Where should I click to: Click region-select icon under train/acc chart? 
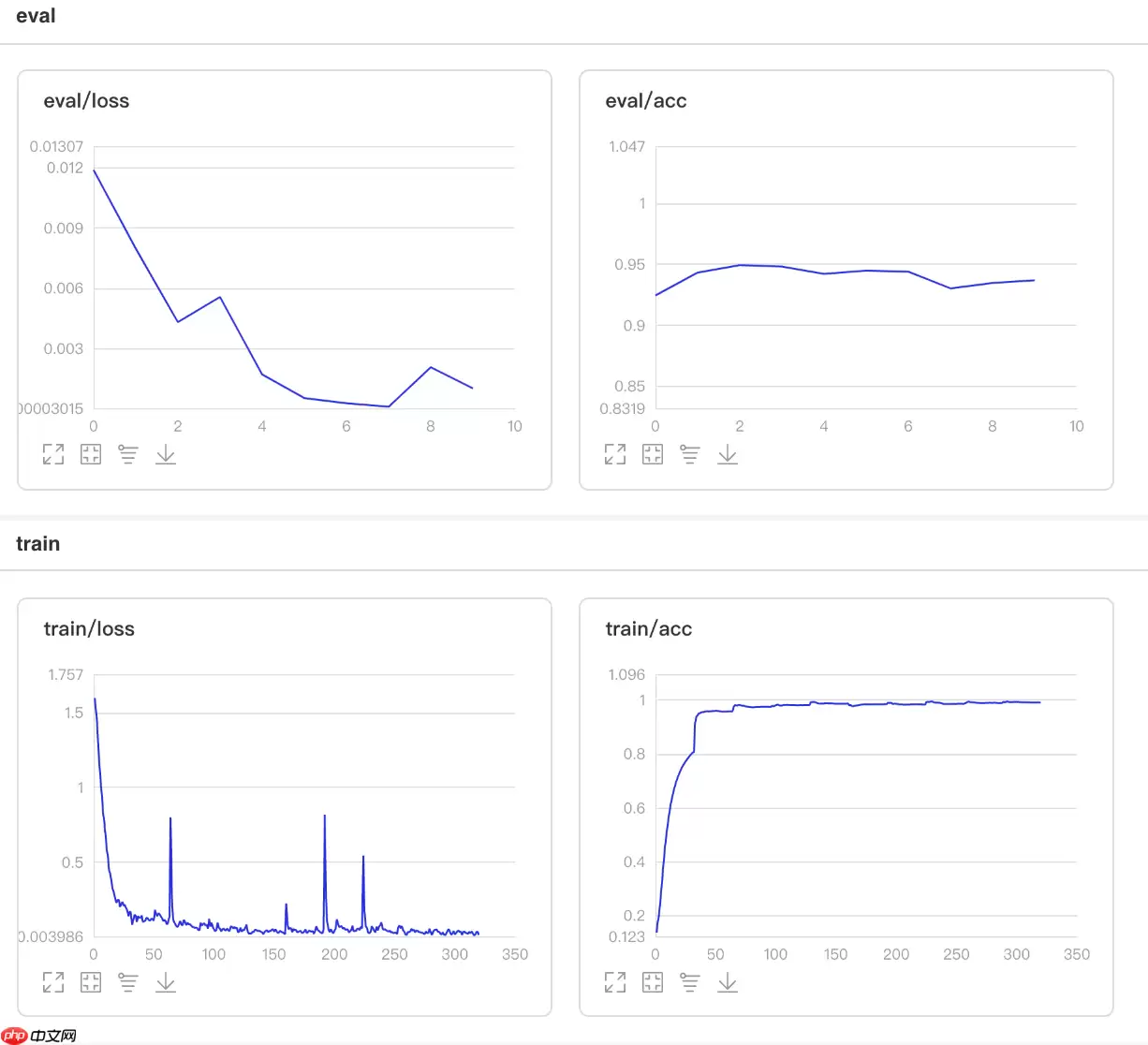(653, 982)
